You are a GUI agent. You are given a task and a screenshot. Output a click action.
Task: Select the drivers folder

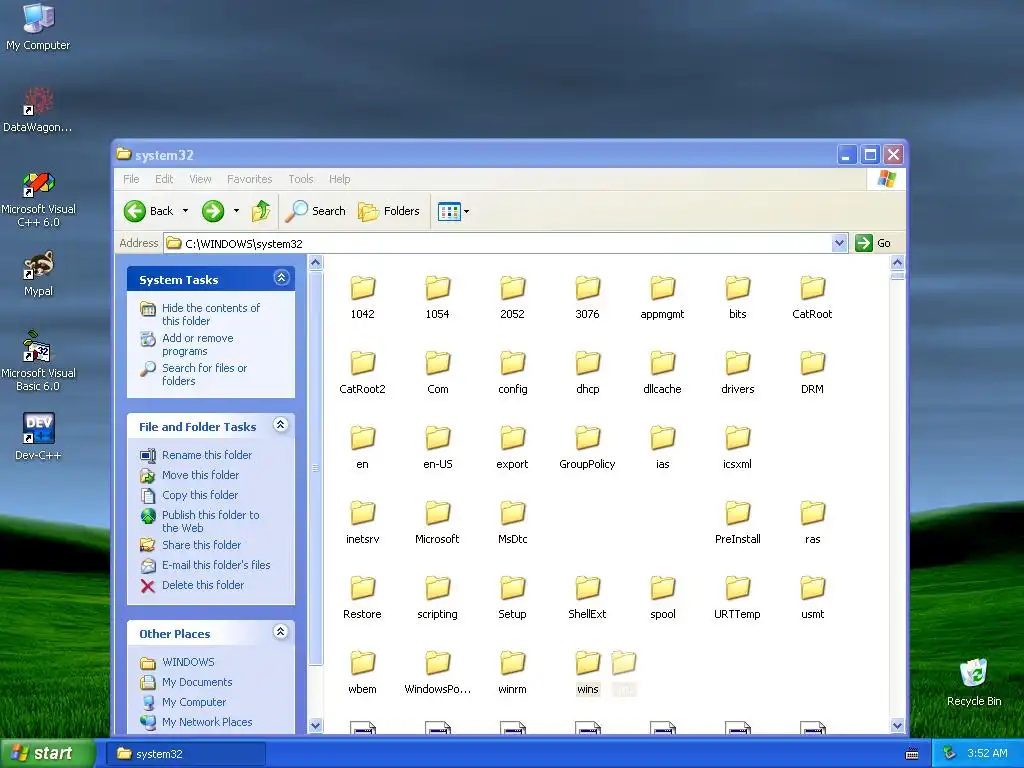(x=737, y=372)
